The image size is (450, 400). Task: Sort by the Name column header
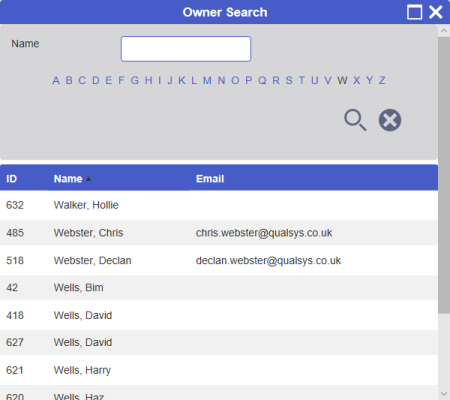(68, 179)
